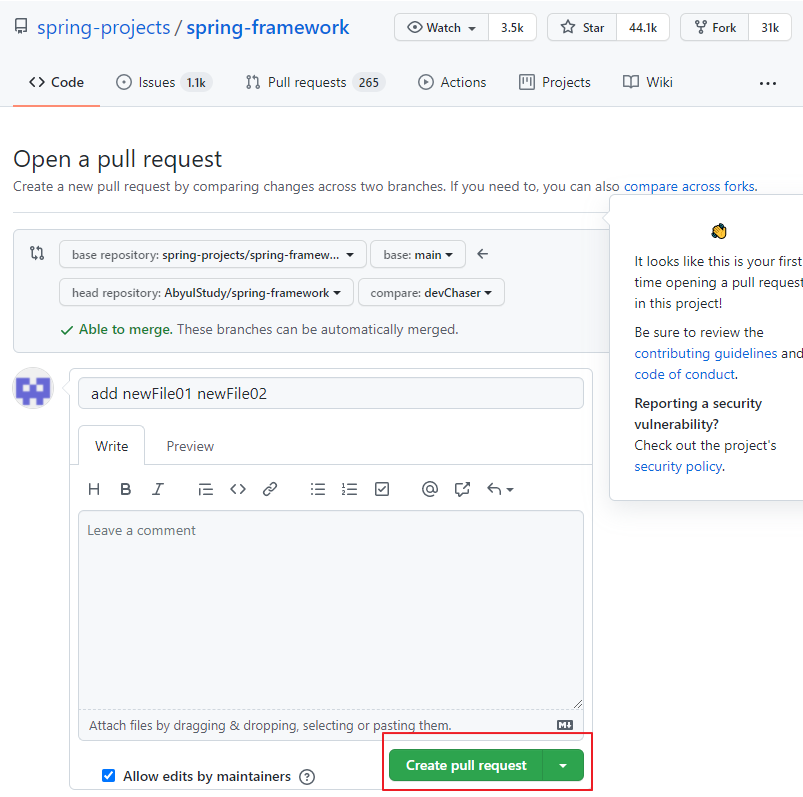The height and width of the screenshot is (797, 803).
Task: Open the Code tab
Action: coord(56,82)
